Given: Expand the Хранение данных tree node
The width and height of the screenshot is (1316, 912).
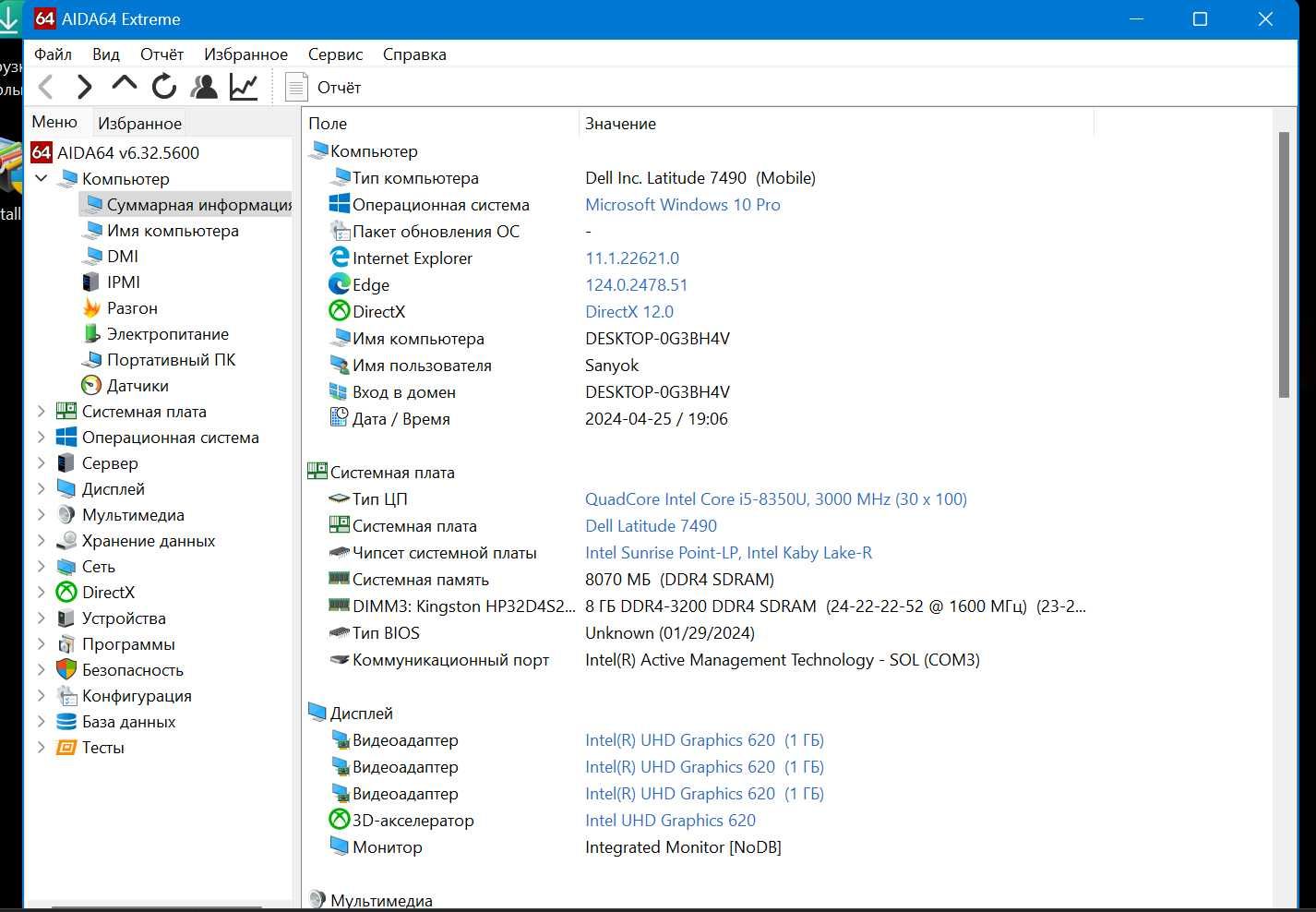Looking at the screenshot, I should (x=41, y=540).
